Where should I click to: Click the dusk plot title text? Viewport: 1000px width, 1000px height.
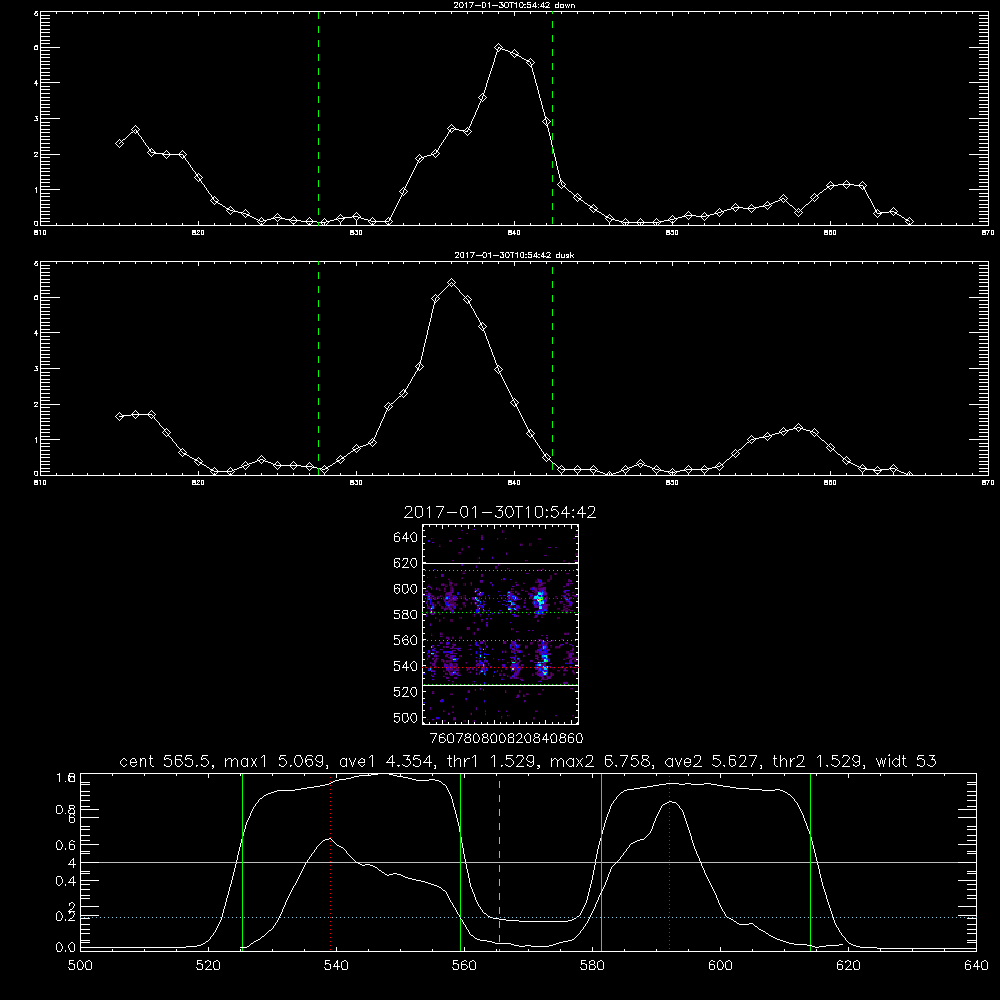(x=515, y=255)
